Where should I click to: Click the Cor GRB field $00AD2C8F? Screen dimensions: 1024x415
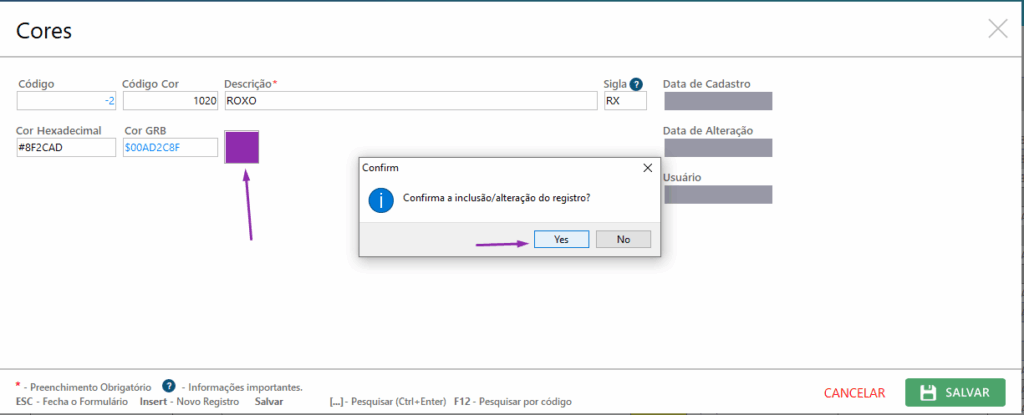(x=170, y=148)
